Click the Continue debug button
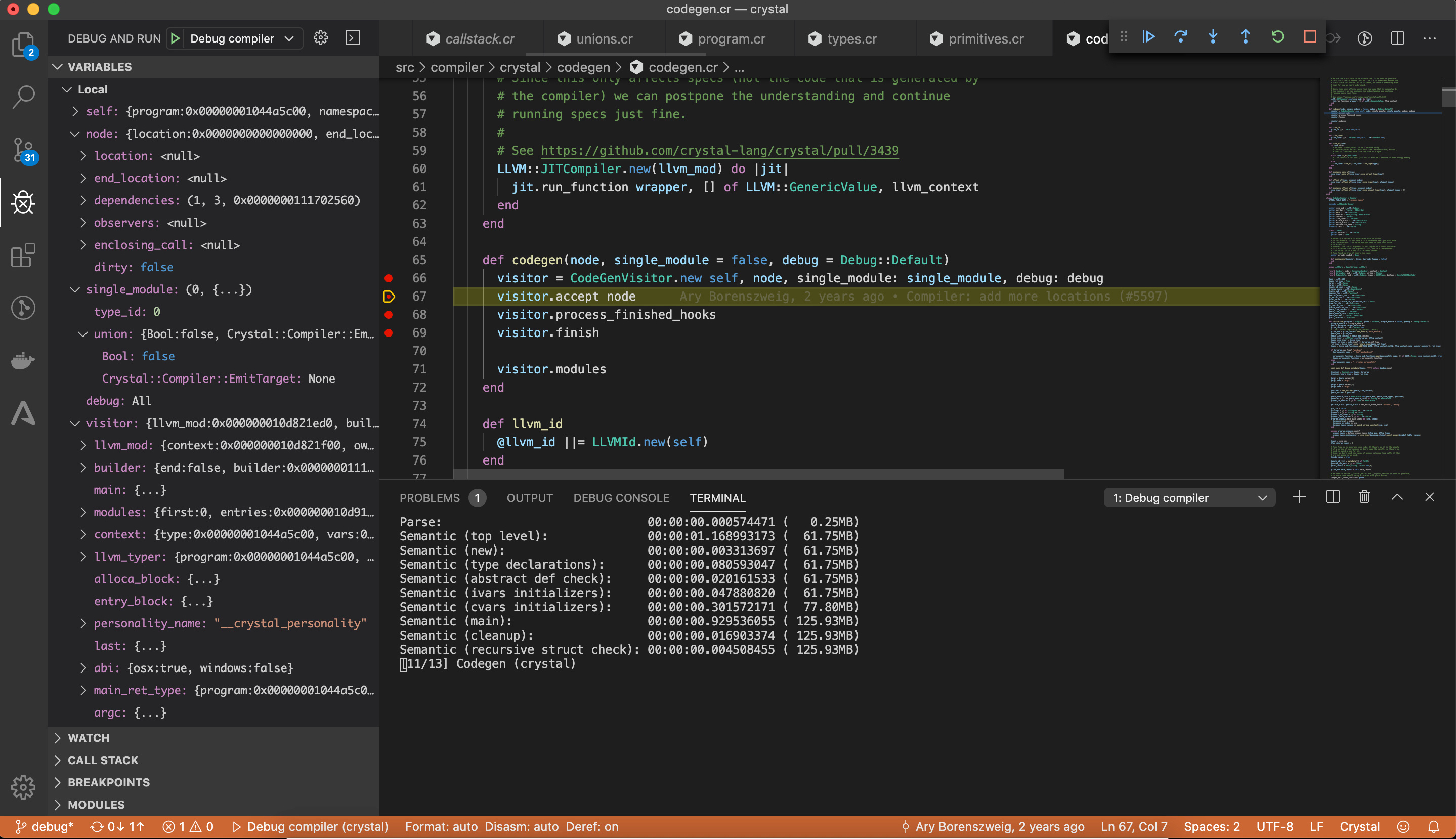The width and height of the screenshot is (1456, 839). 1148,37
